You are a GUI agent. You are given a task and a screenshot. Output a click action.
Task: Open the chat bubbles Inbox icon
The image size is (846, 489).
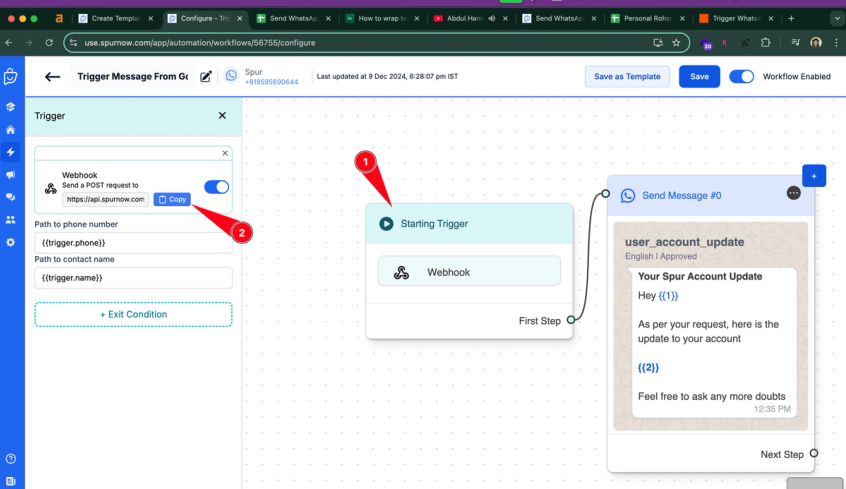pos(10,197)
